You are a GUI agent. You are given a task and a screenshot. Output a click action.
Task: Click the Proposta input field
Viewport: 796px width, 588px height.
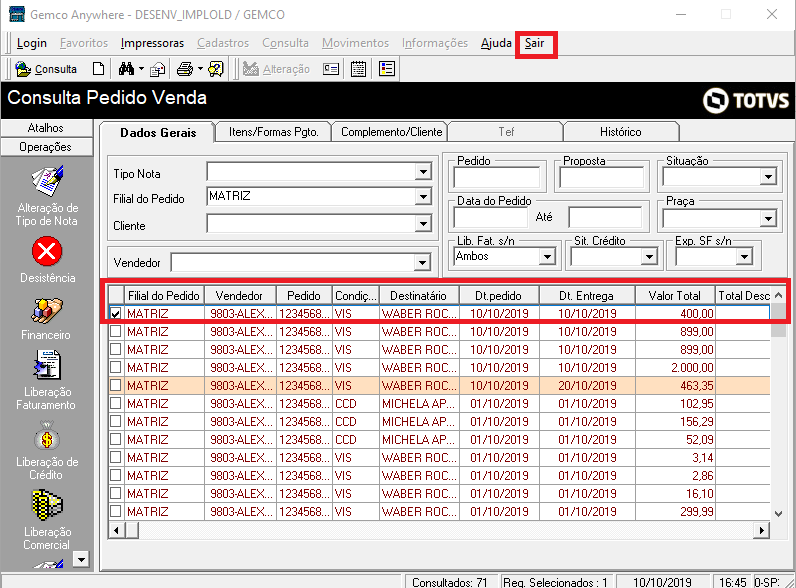tap(602, 178)
